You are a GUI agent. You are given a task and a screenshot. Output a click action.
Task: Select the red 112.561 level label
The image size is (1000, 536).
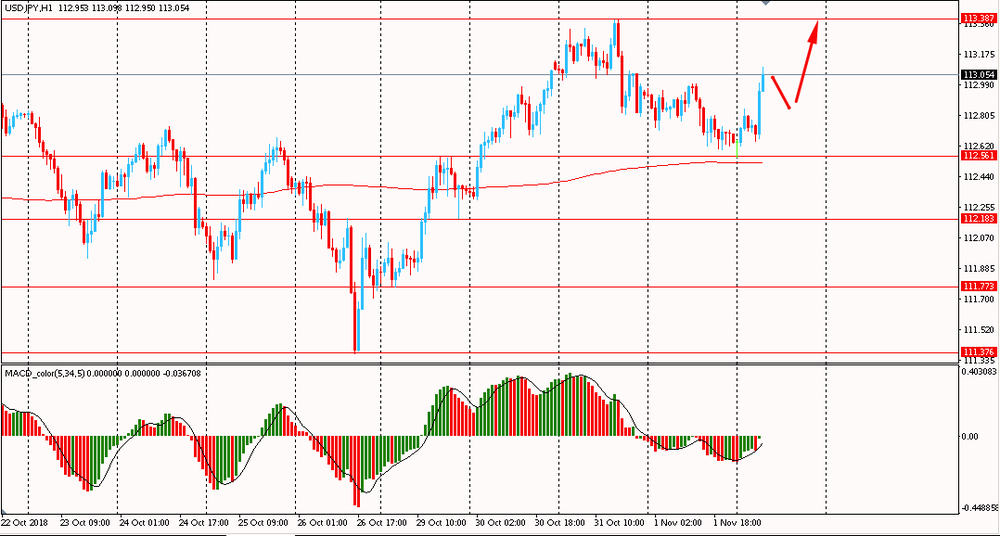[979, 156]
